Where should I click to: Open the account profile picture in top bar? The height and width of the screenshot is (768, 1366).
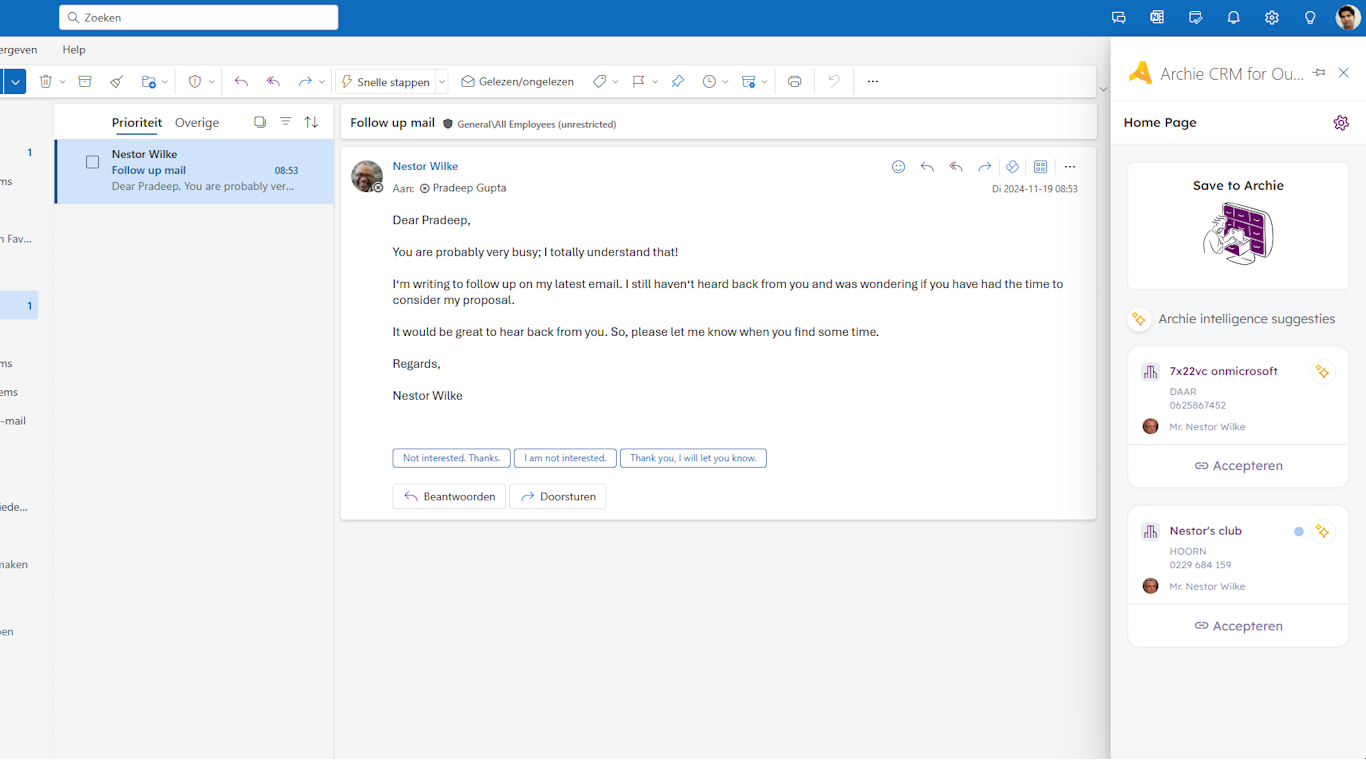[x=1348, y=17]
